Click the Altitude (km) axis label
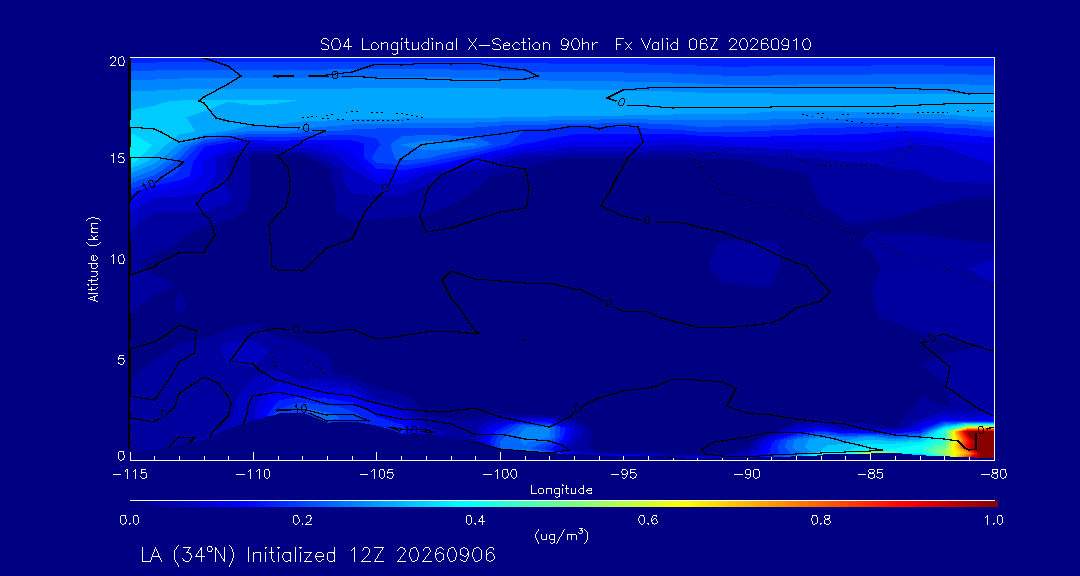The image size is (1080, 576). [x=93, y=260]
